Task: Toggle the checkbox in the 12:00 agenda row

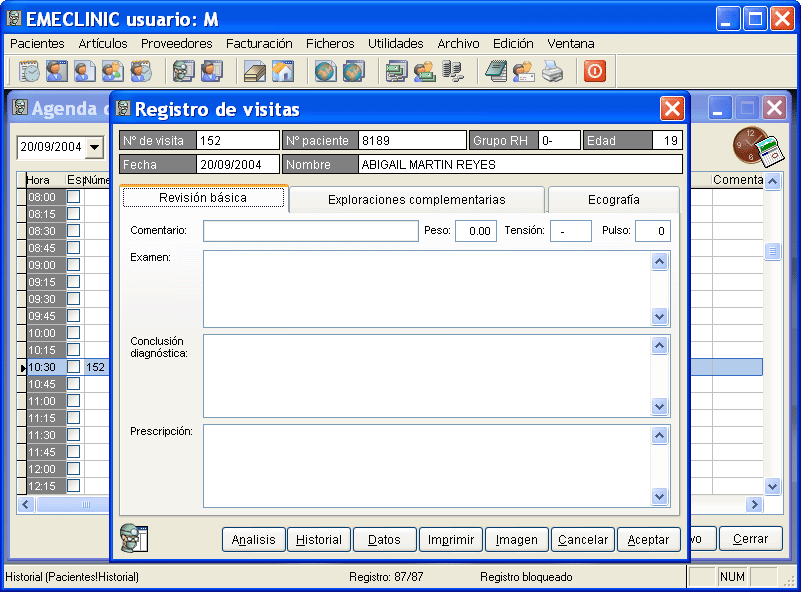Action: point(74,468)
